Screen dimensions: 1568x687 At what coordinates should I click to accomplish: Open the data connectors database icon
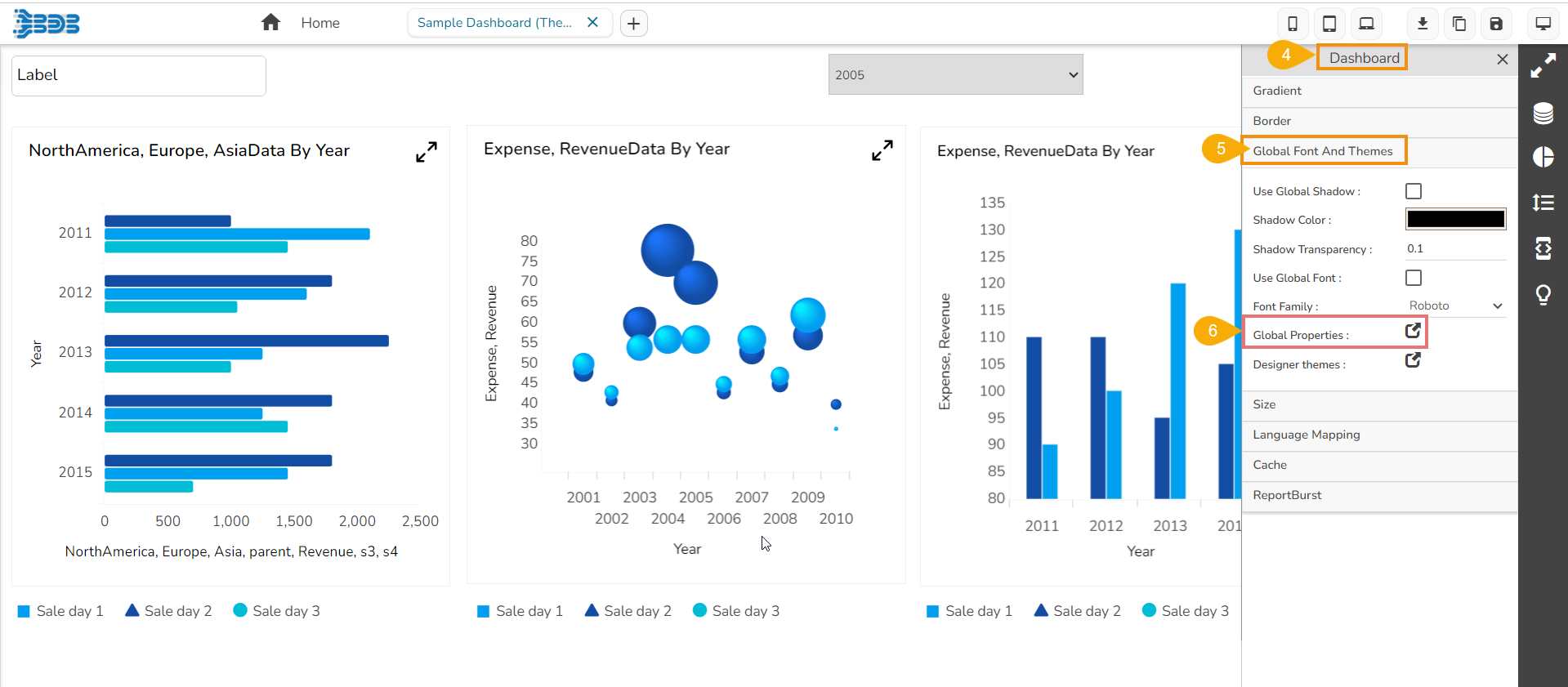(x=1543, y=113)
